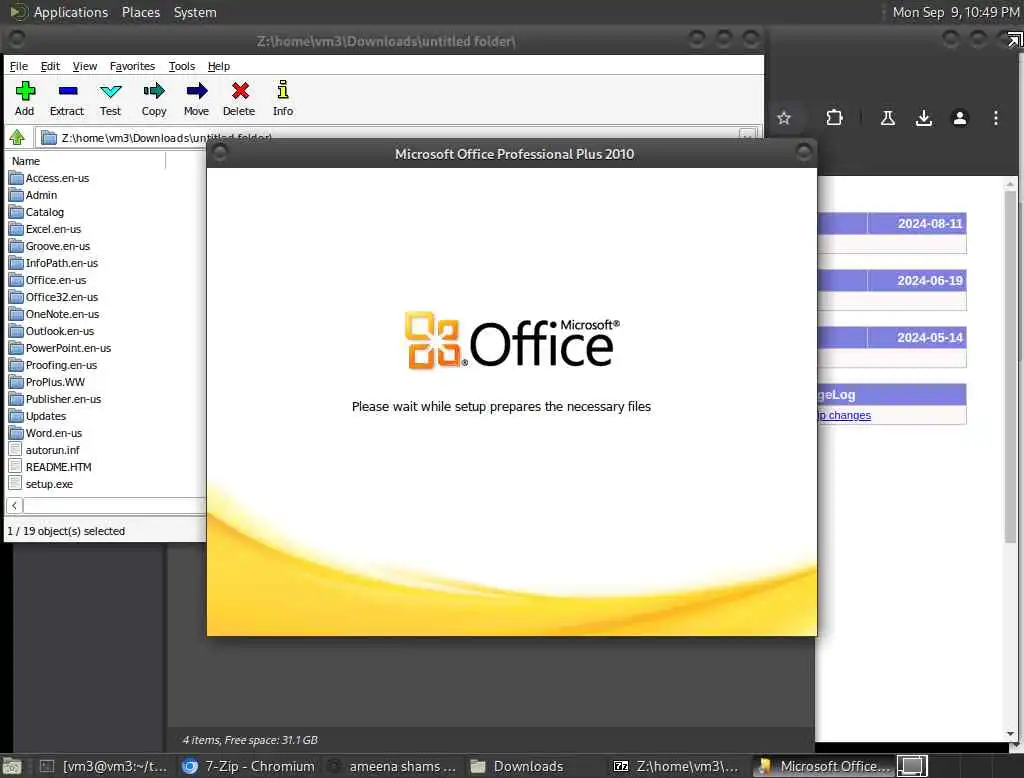Switch to 7-Zip - Chromium taskbar item

(x=249, y=766)
